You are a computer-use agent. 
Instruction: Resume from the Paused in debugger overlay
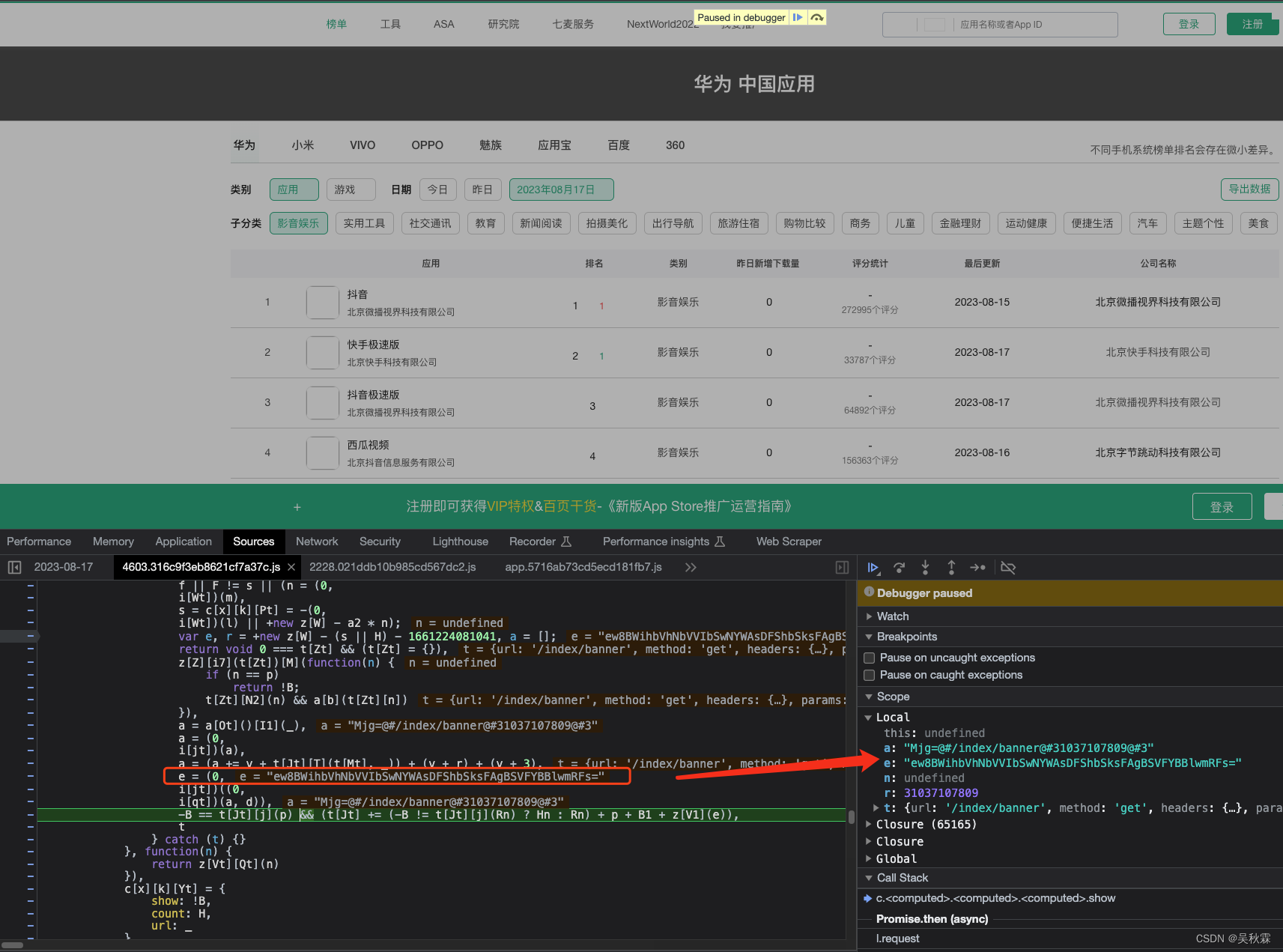click(x=798, y=17)
